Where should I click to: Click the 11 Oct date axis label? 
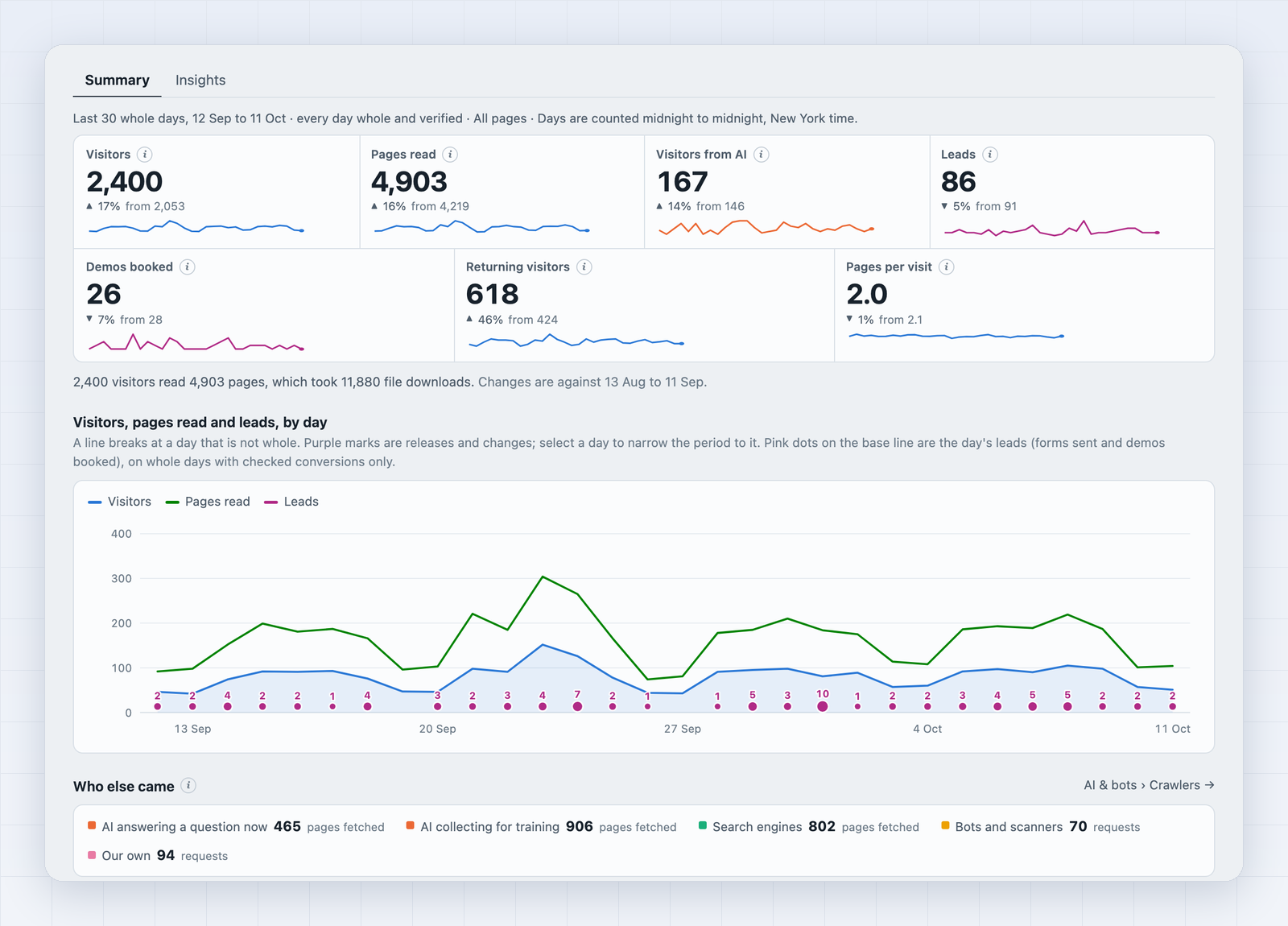[x=1172, y=729]
